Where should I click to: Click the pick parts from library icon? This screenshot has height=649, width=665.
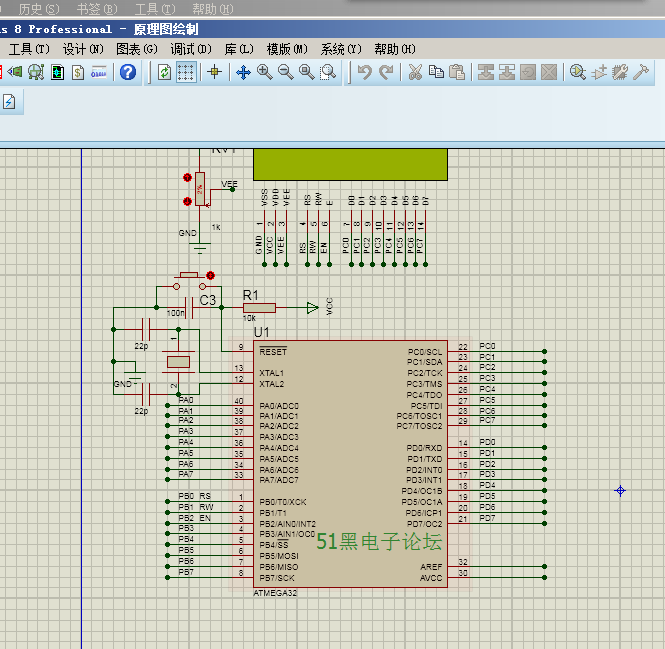coord(578,72)
